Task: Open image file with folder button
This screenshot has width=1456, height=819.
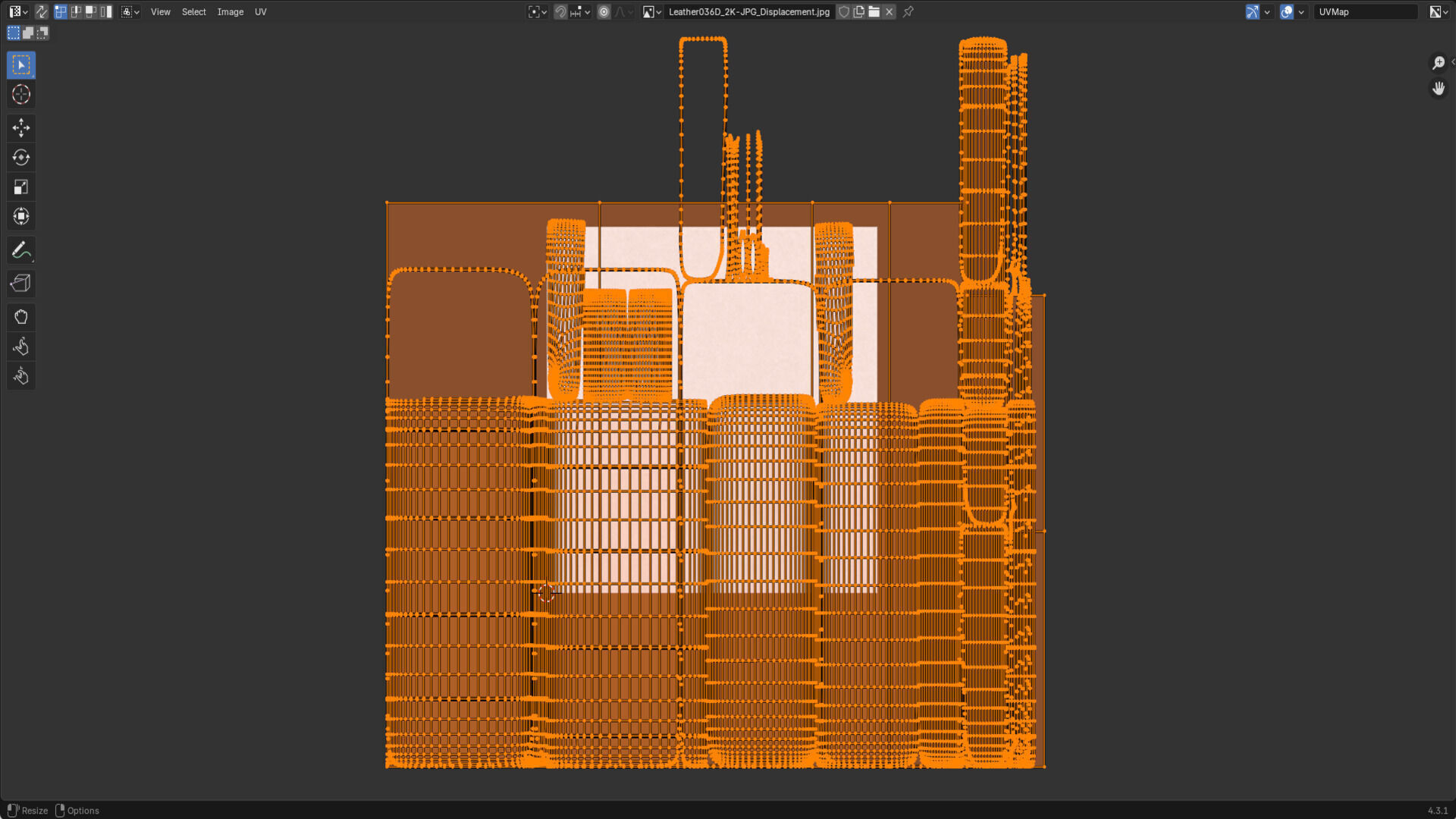Action: coord(874,11)
